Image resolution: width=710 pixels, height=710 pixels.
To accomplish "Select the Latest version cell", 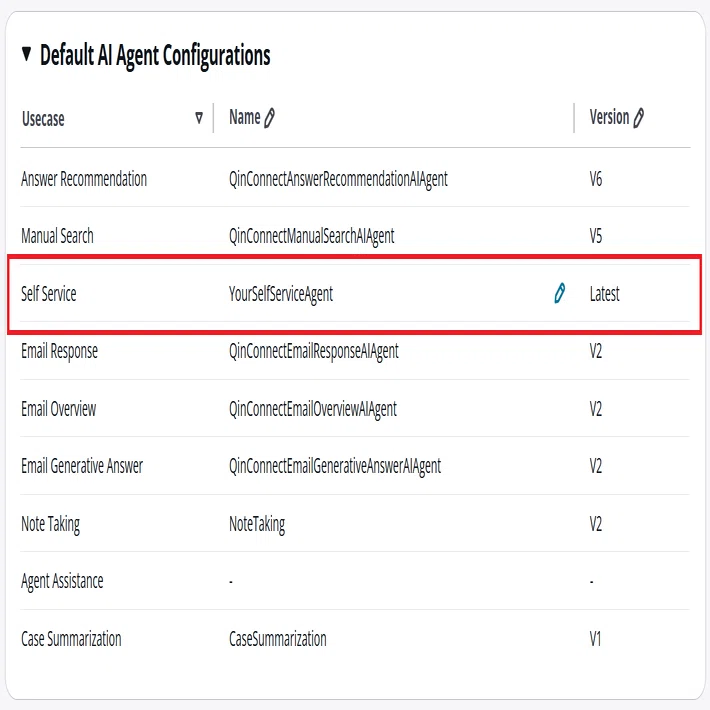I will 604,294.
